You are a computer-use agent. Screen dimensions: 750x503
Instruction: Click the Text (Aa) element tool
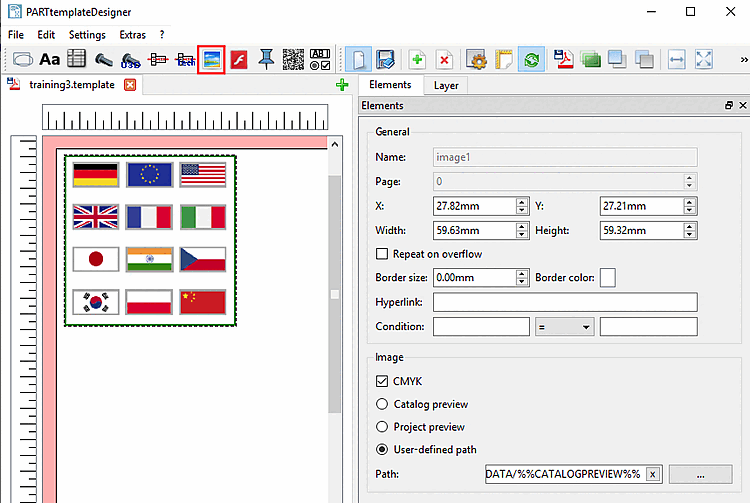pyautogui.click(x=50, y=59)
